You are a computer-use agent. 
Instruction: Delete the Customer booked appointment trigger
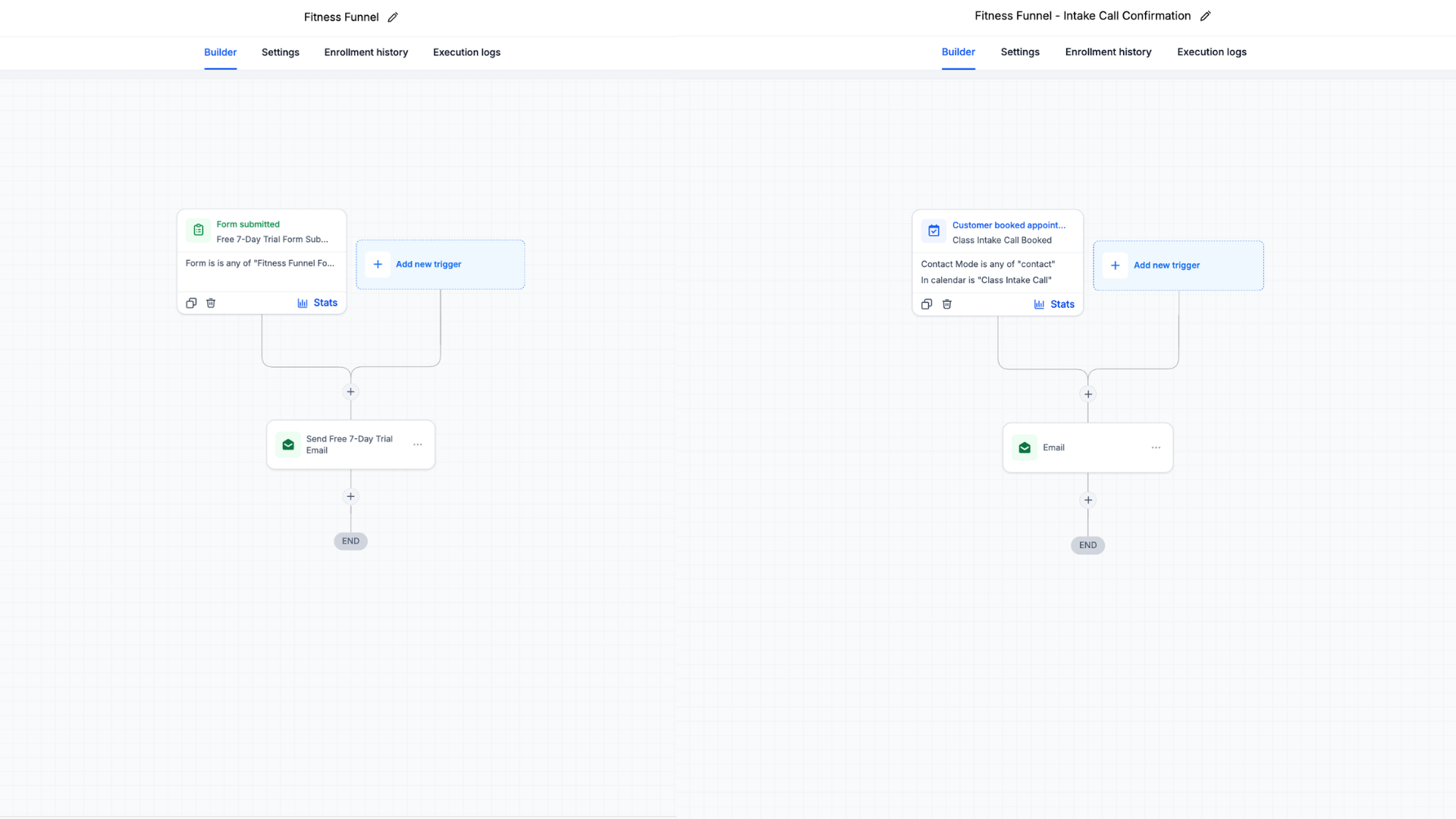(x=947, y=304)
